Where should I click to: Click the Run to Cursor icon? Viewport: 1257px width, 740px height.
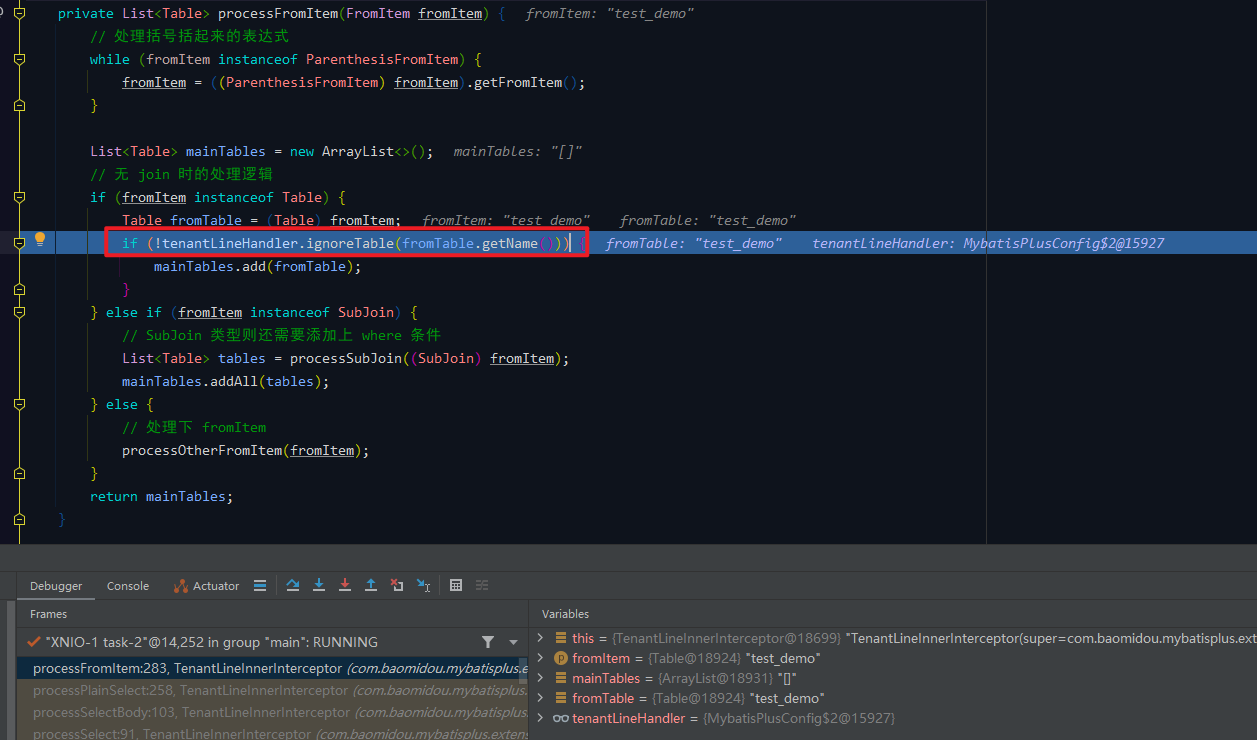(x=423, y=585)
